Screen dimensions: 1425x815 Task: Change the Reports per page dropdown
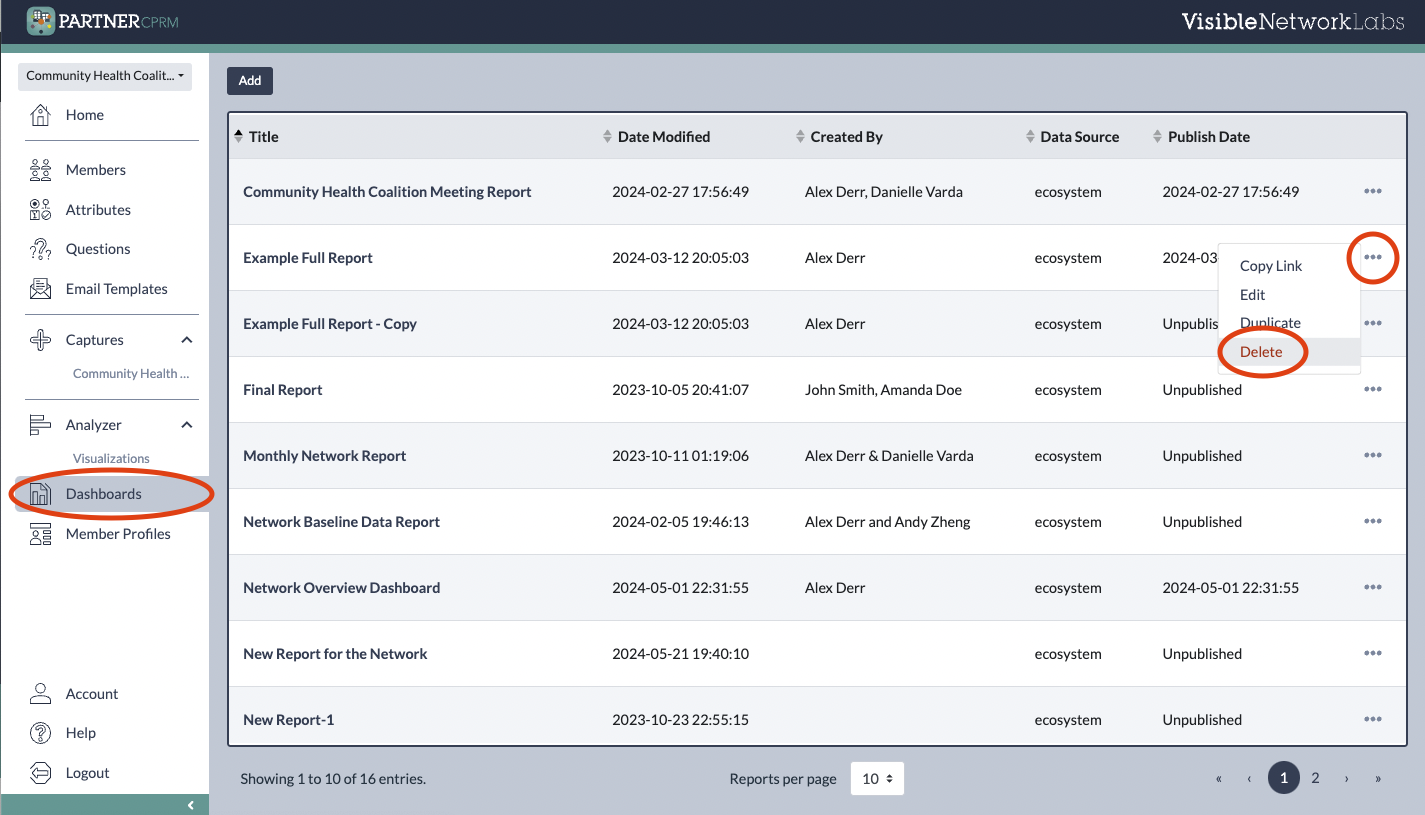[877, 779]
